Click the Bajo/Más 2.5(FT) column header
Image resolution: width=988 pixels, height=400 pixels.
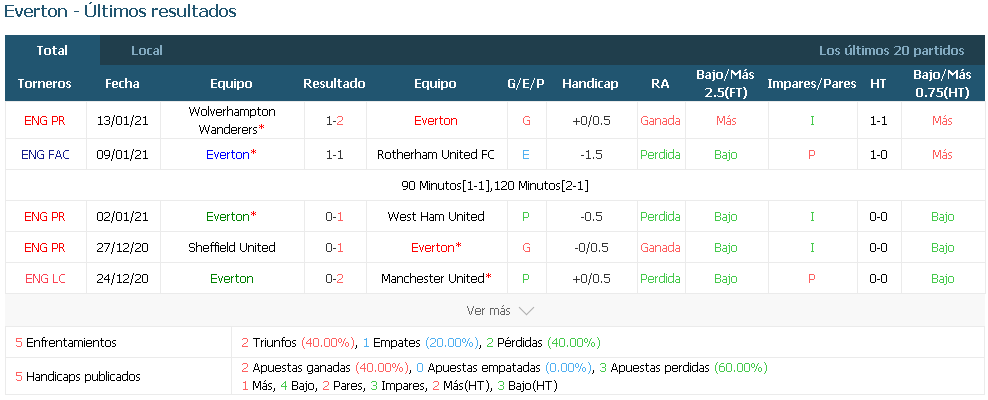pos(725,83)
